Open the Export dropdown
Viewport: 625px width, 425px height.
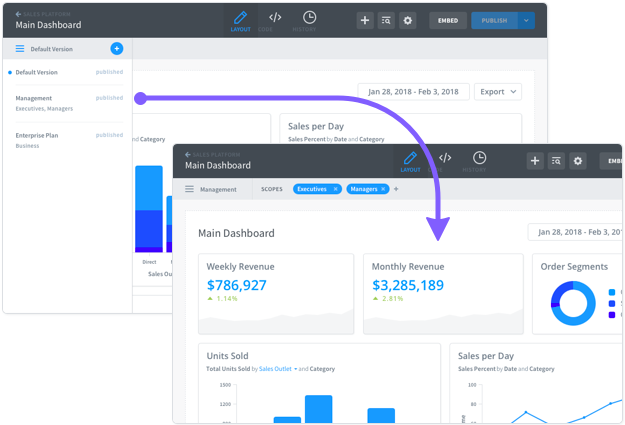498,92
